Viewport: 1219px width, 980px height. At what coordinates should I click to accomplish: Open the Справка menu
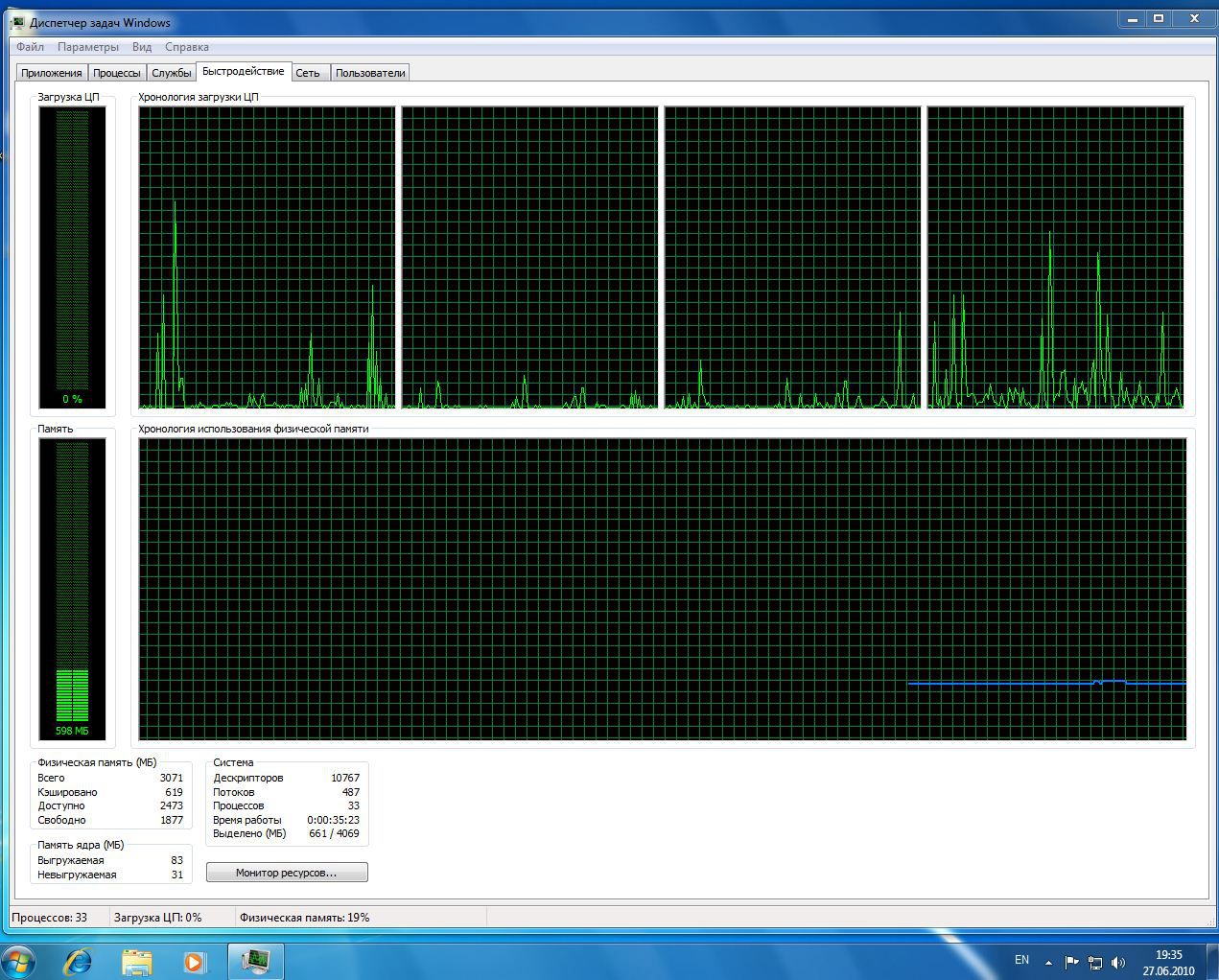[x=186, y=47]
